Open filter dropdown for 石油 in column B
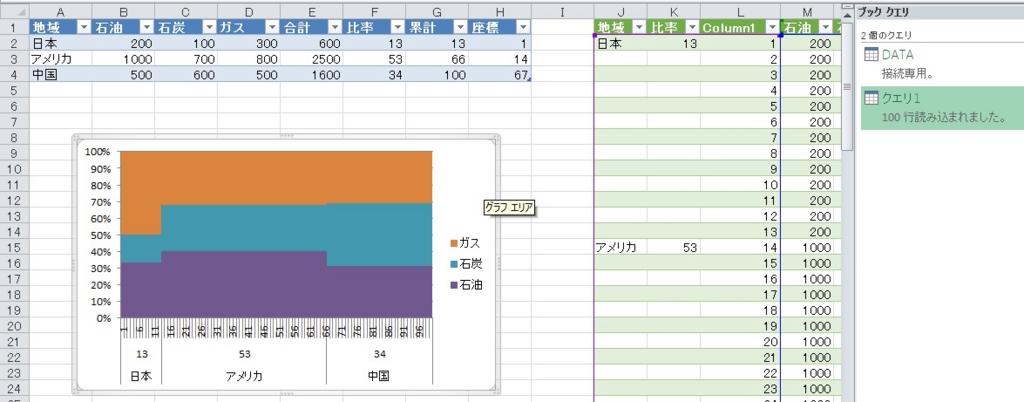 click(x=147, y=27)
